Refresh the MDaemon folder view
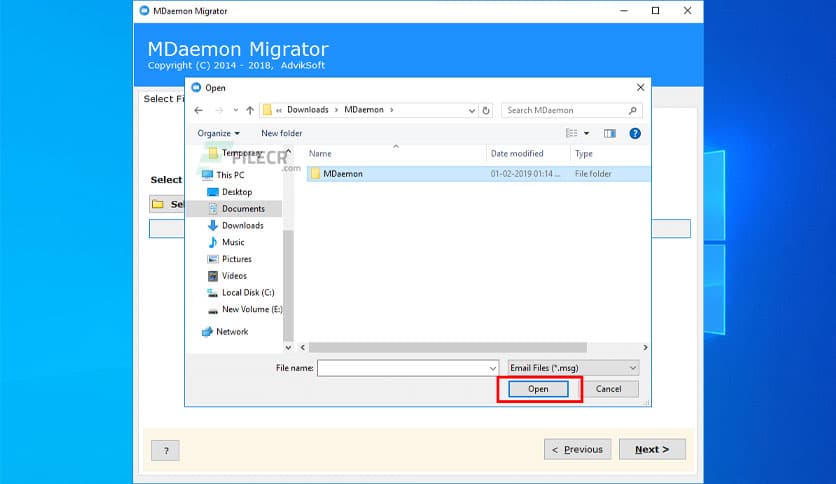Screen dimensions: 836x484 coord(486,110)
